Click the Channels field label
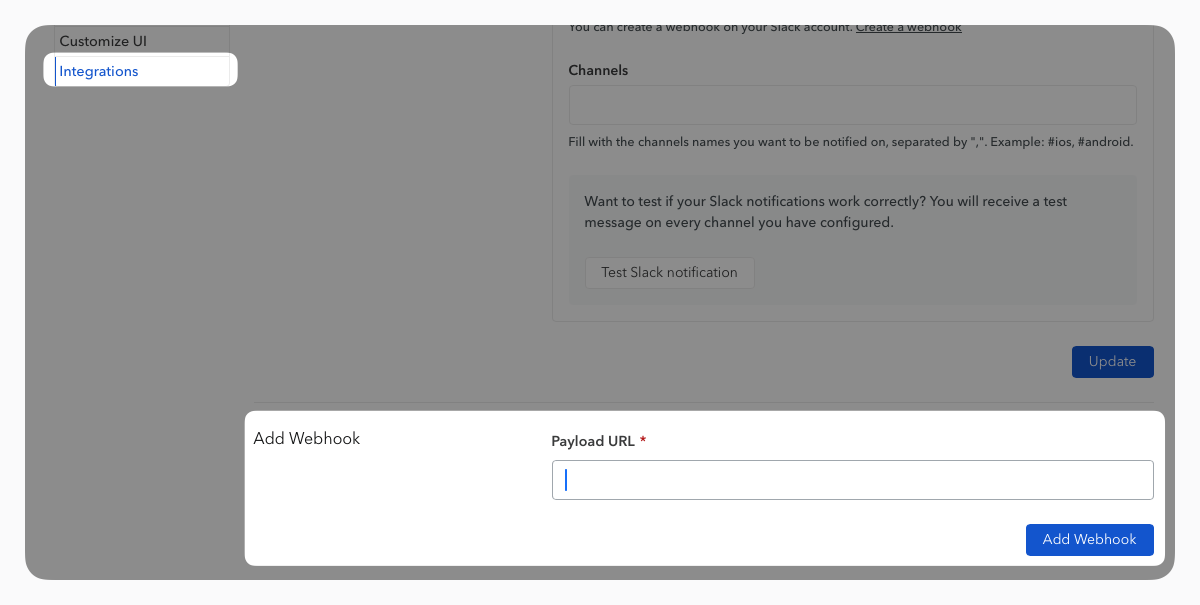Screen dimensions: 1200x605 pyautogui.click(x=598, y=70)
